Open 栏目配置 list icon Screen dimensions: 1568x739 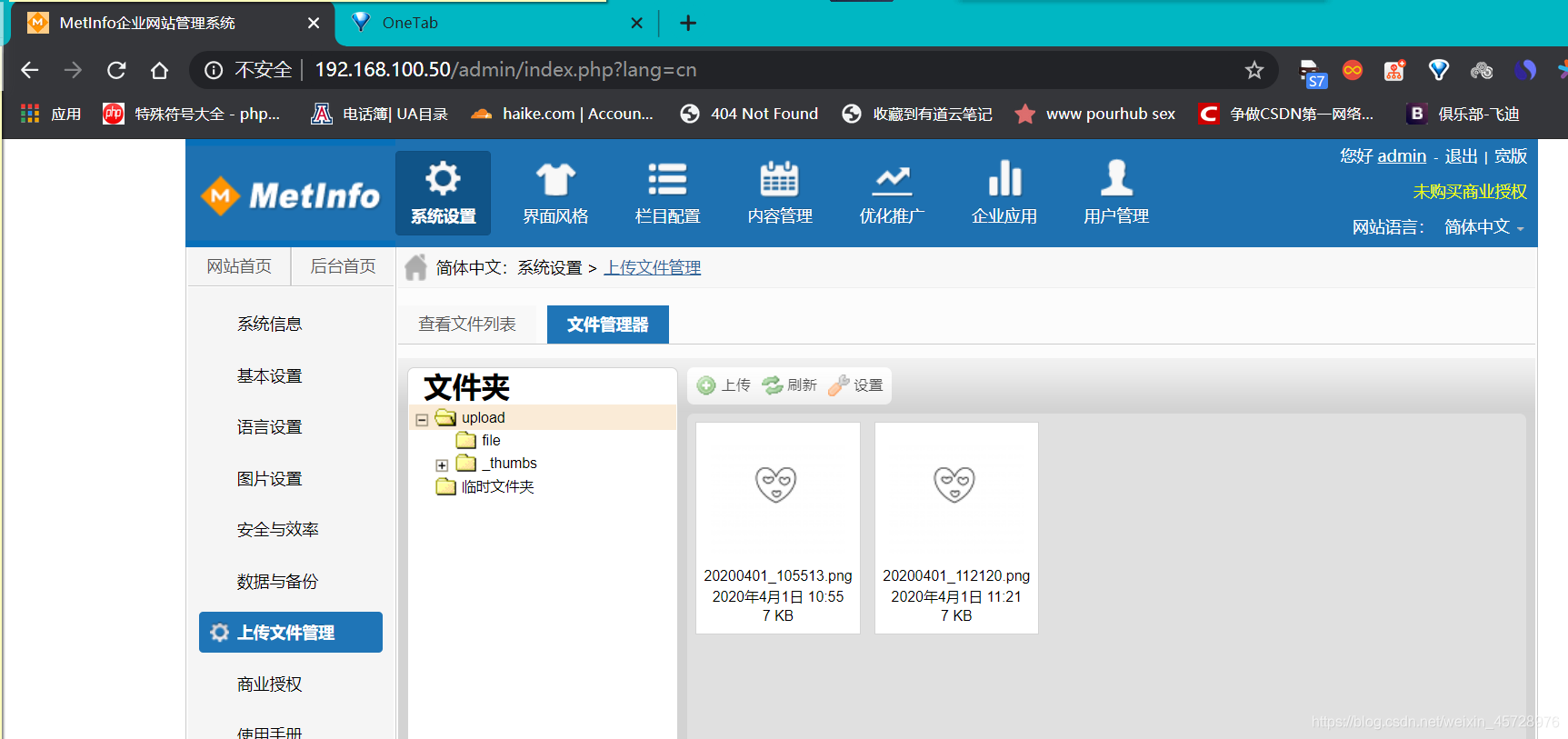click(667, 179)
